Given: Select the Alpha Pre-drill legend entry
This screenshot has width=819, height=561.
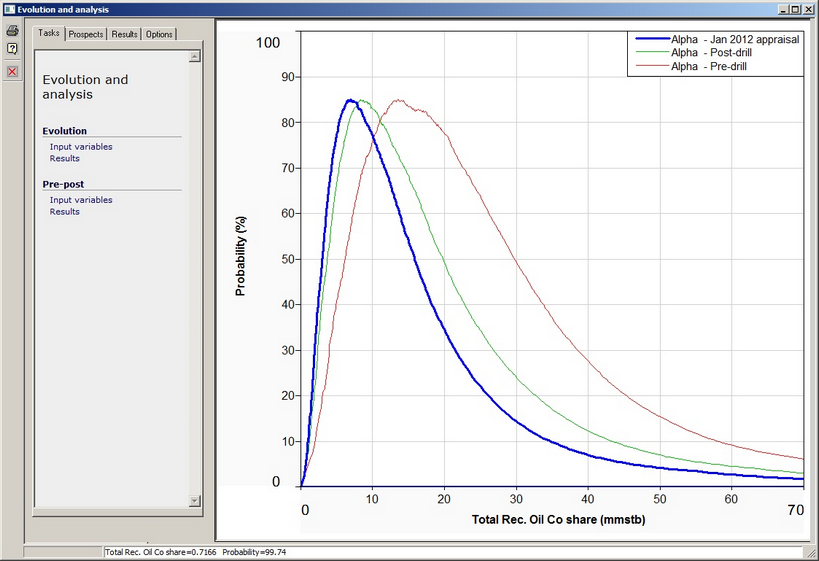Looking at the screenshot, I should click(708, 65).
